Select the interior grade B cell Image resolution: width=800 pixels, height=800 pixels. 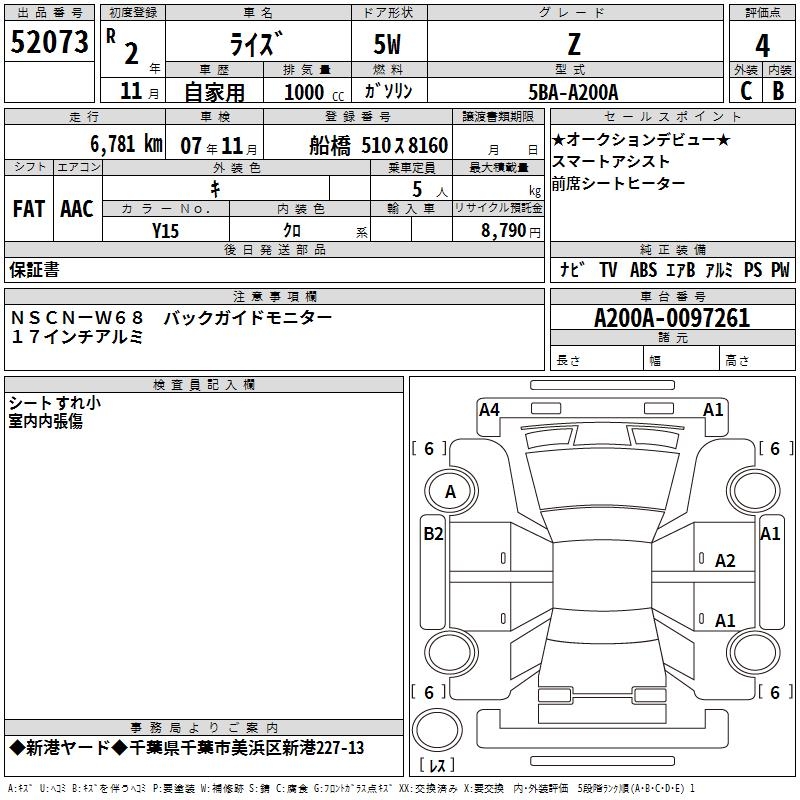(x=778, y=90)
